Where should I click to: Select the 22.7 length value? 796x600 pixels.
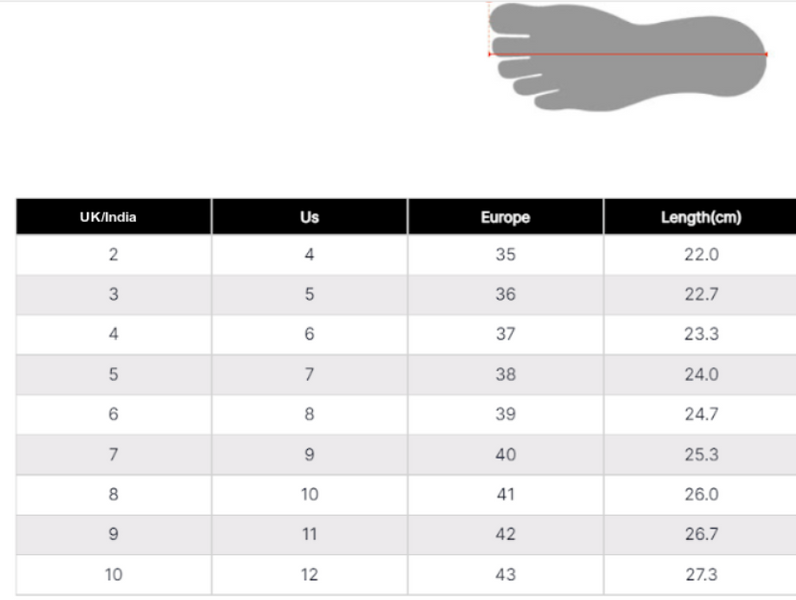701,295
